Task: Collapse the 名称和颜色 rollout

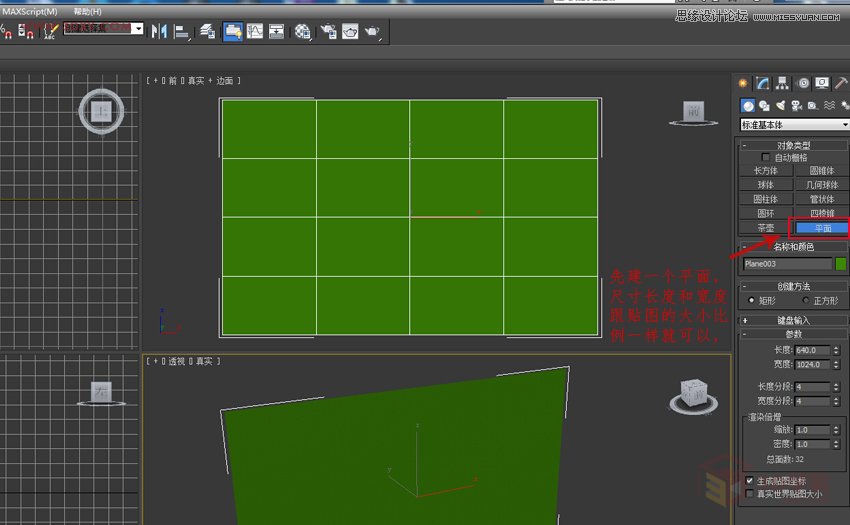Action: (793, 247)
